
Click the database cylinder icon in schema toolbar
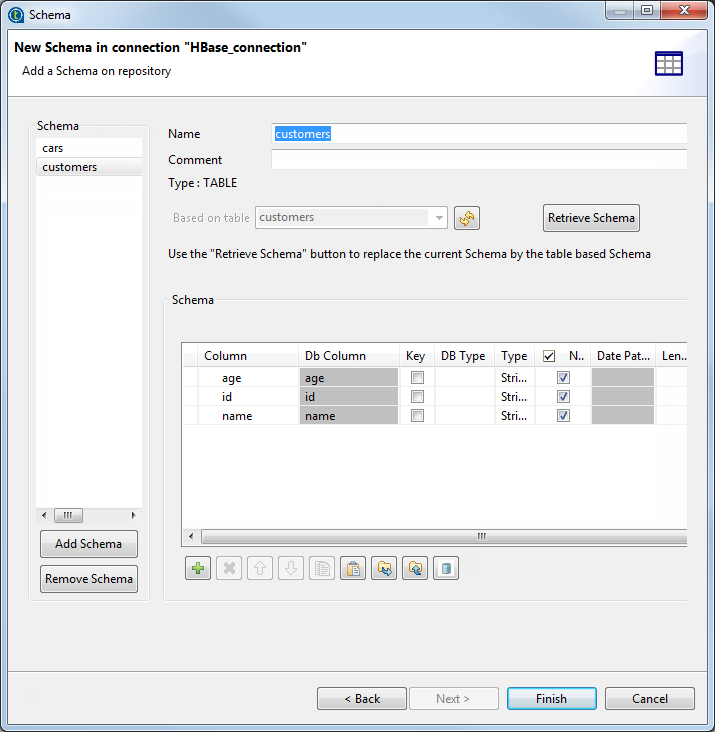pos(446,568)
